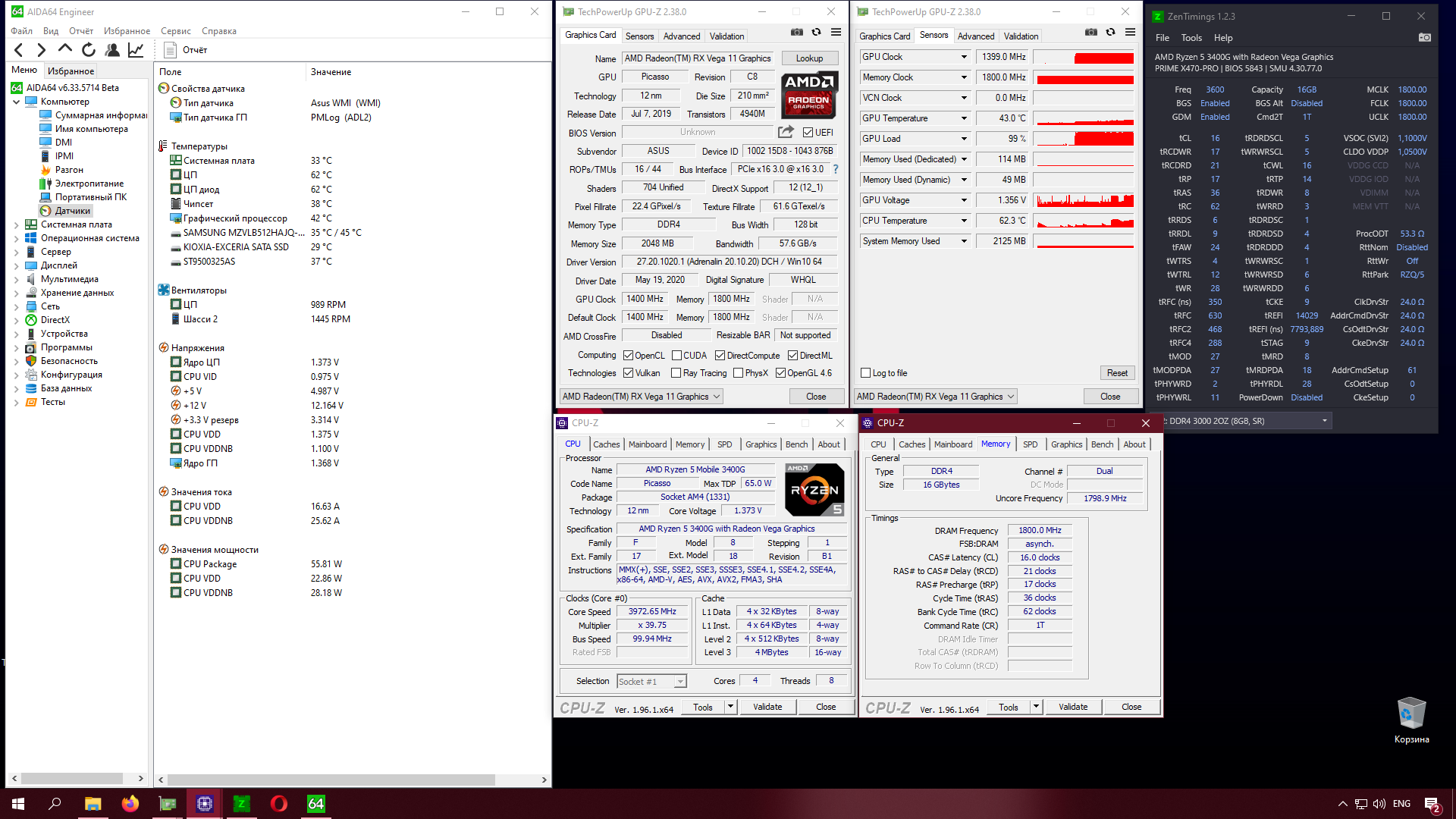Toggle the Ray Tracing checkbox
This screenshot has height=819, width=1456.
coord(676,373)
